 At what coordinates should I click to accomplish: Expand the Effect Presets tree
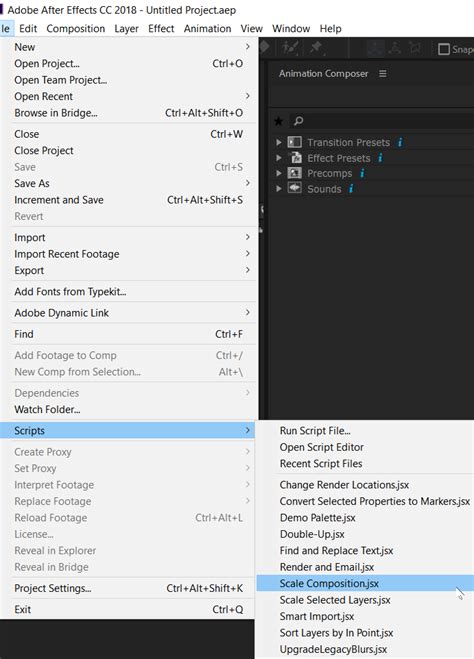click(278, 158)
